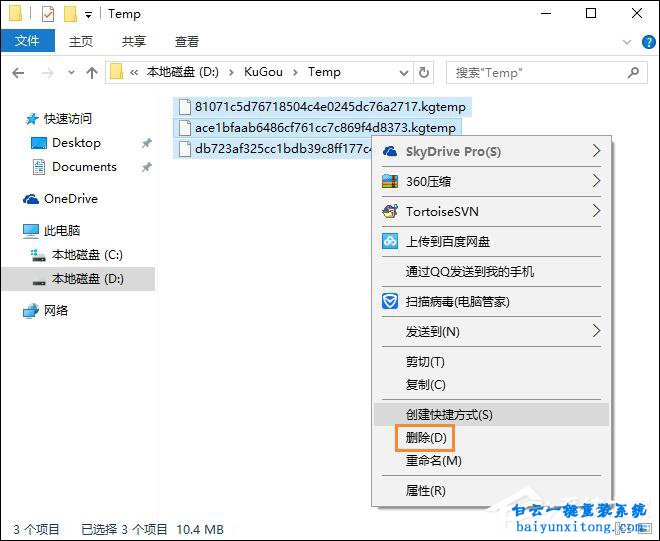Viewport: 660px width, 541px height.
Task: Choose 剪切(T) from the context menu
Action: [x=491, y=362]
